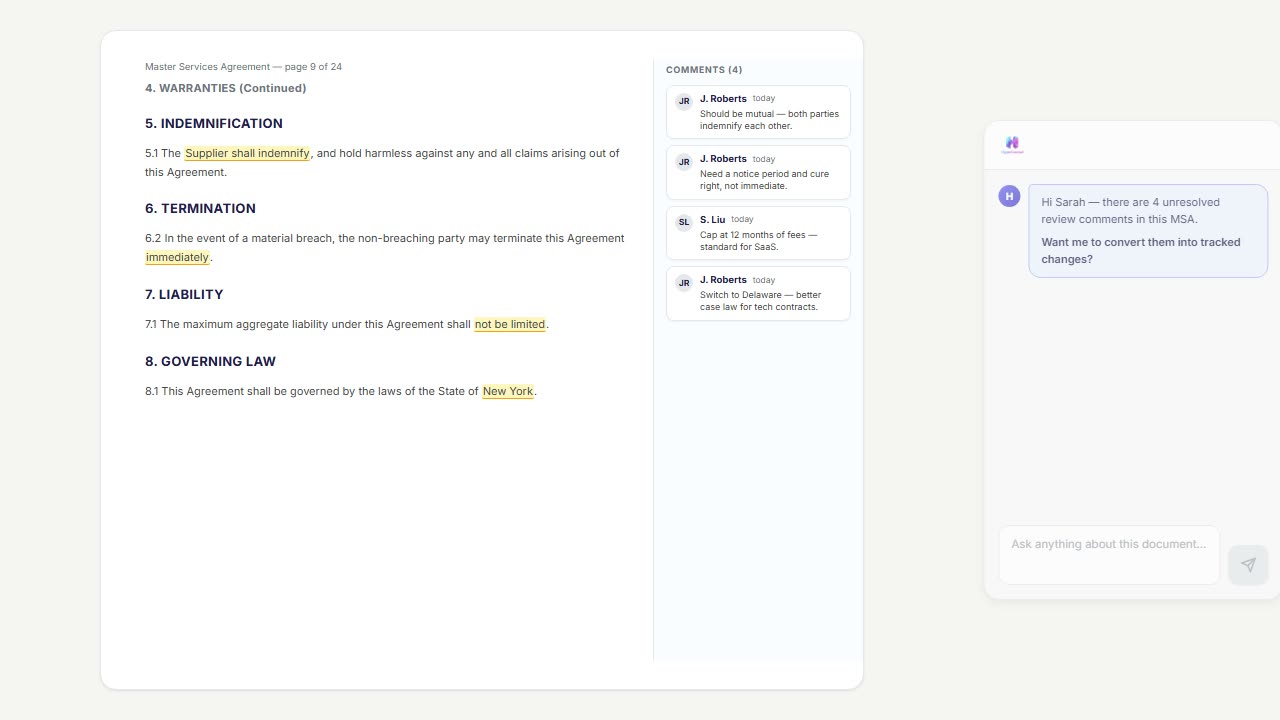Screen dimensions: 1280x720
Task: Click JR avatar on notice period comment
Action: tap(684, 162)
